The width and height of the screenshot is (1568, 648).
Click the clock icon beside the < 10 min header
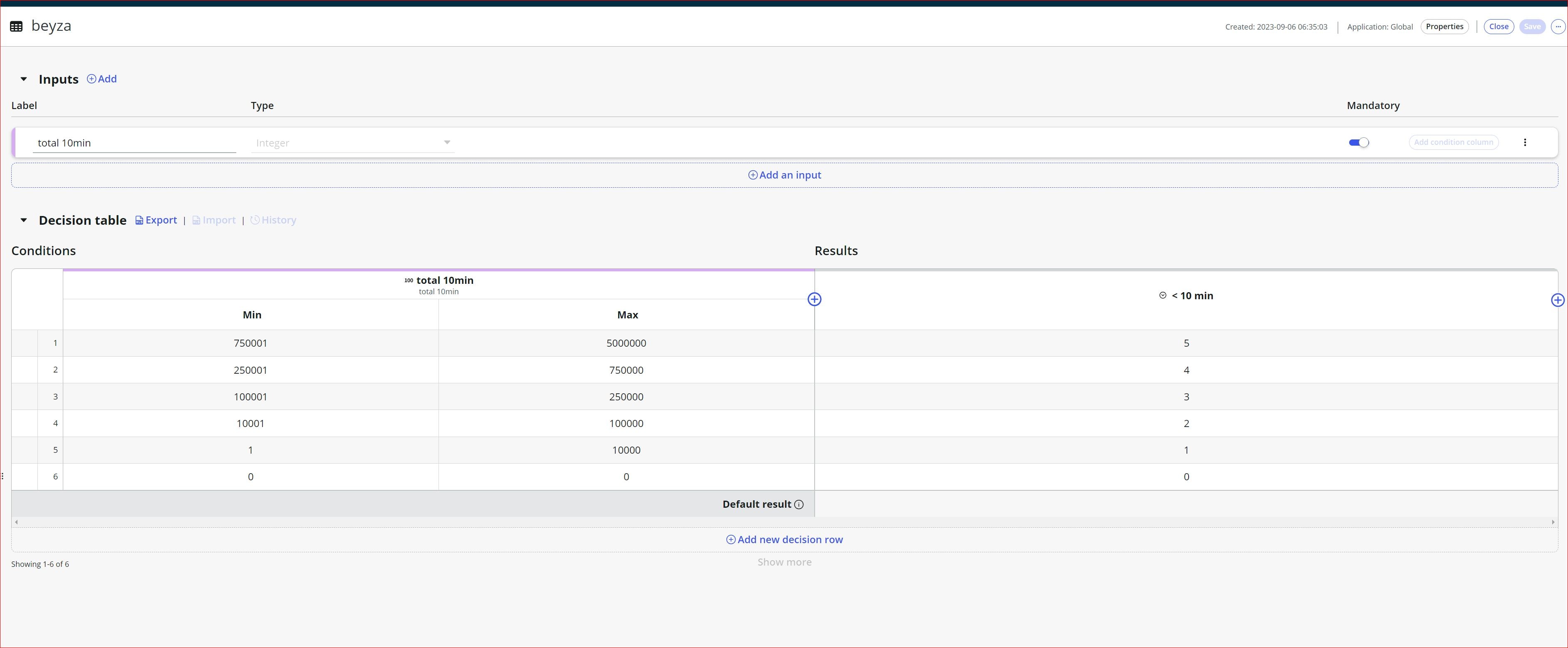pos(1163,295)
